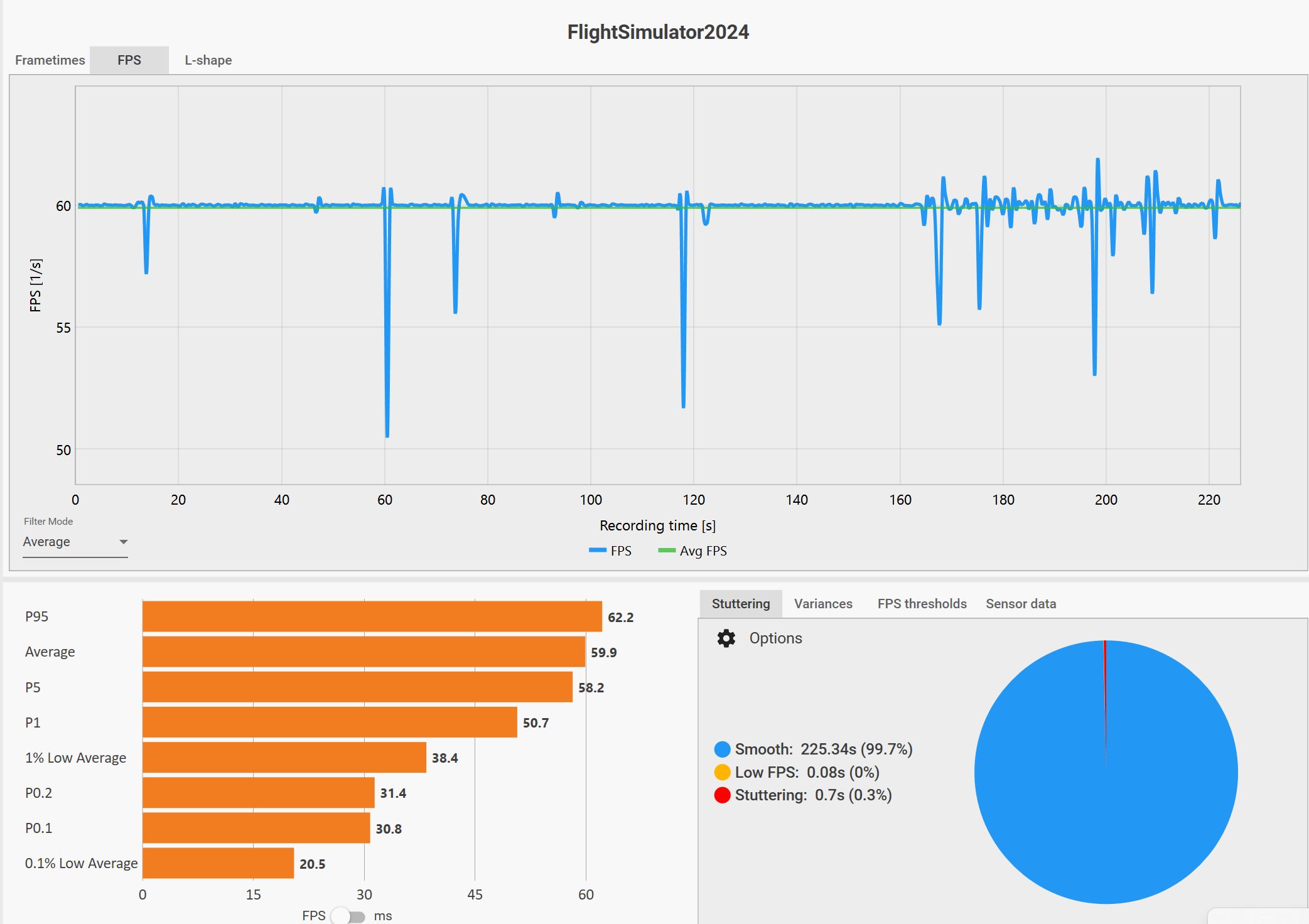Screen dimensions: 1309x924
Task: Toggle the Avg FPS legend entry
Action: (x=692, y=551)
